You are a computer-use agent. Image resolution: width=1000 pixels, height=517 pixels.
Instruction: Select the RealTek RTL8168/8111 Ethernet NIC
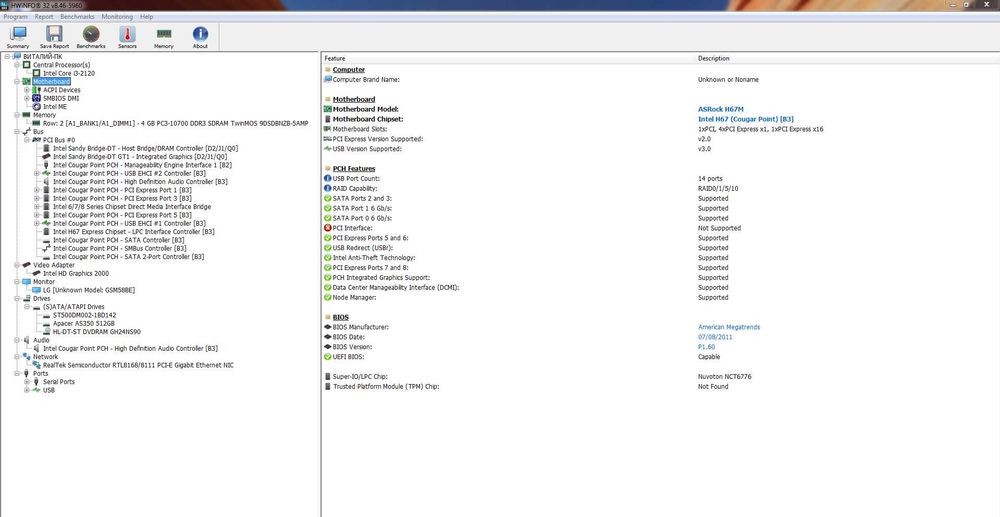(x=138, y=365)
